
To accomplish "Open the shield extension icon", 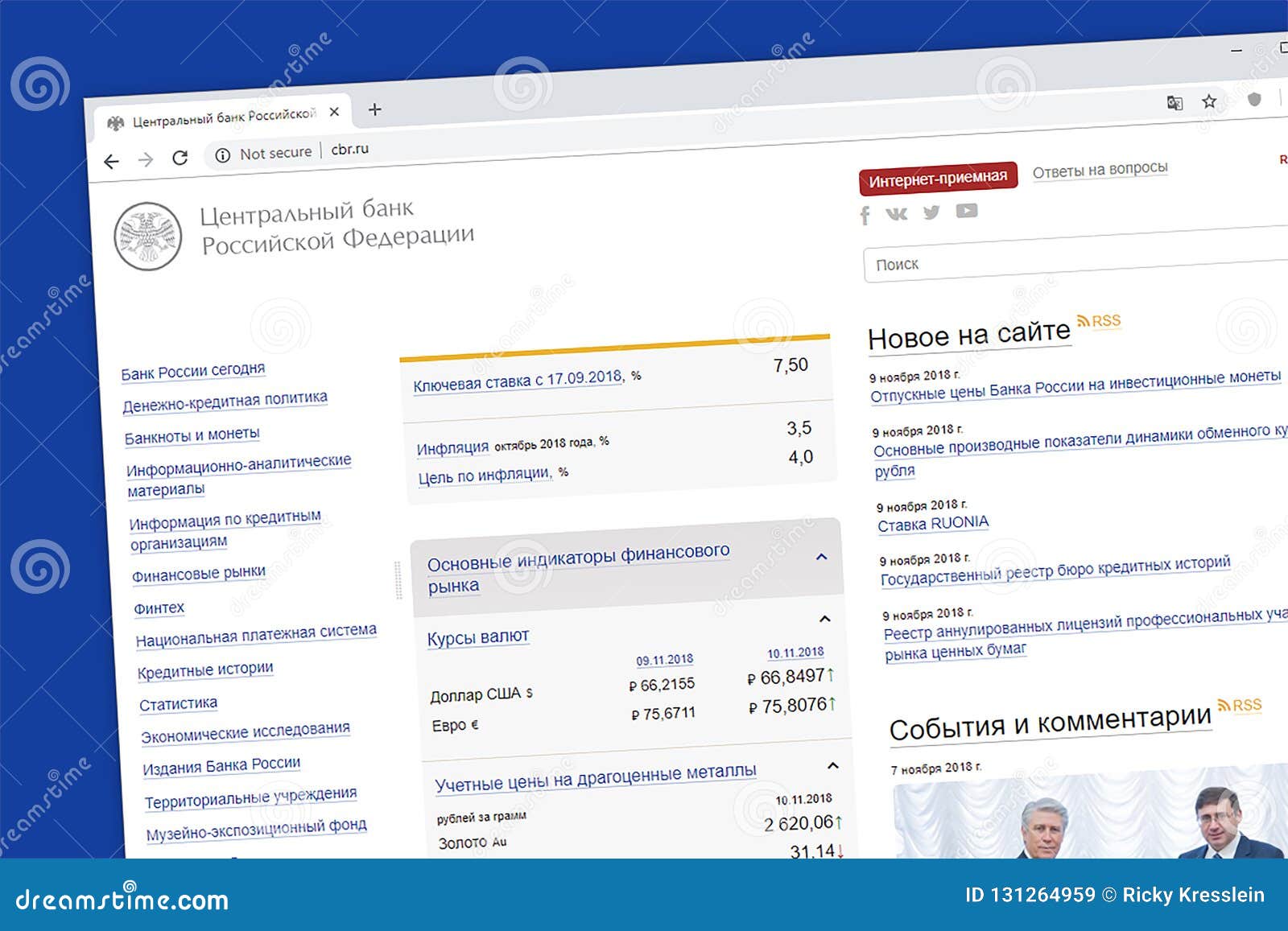I will 1254,99.
